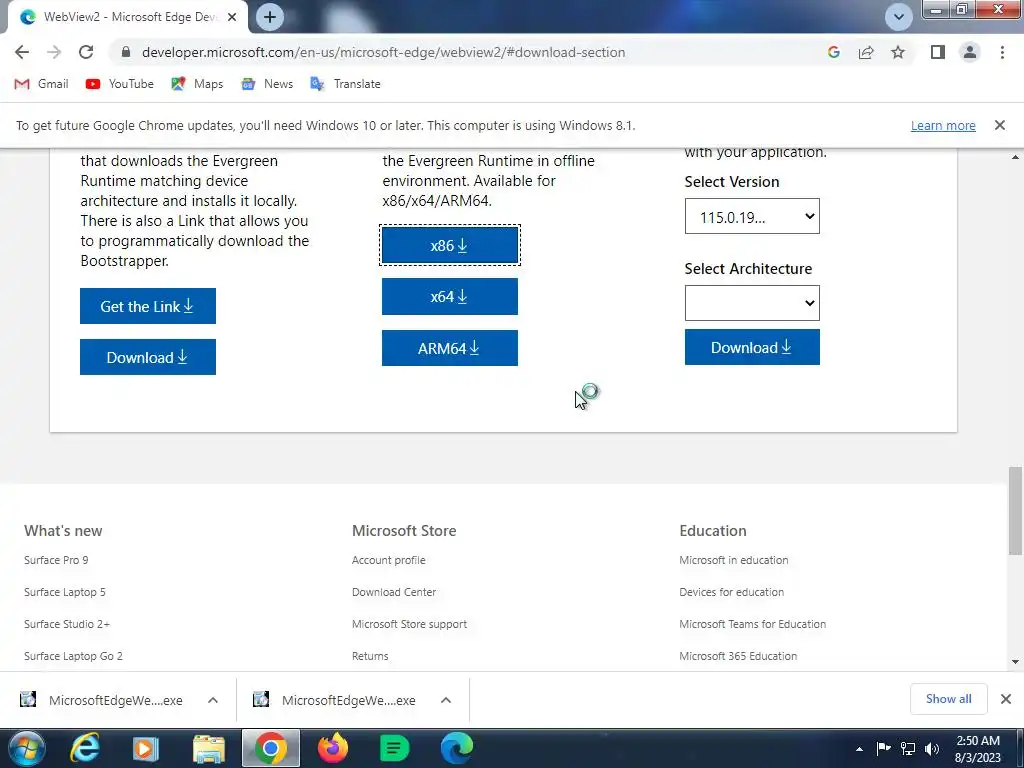Screen dimensions: 1024x768
Task: Open Surface Studio 2+ link
Action: click(67, 624)
